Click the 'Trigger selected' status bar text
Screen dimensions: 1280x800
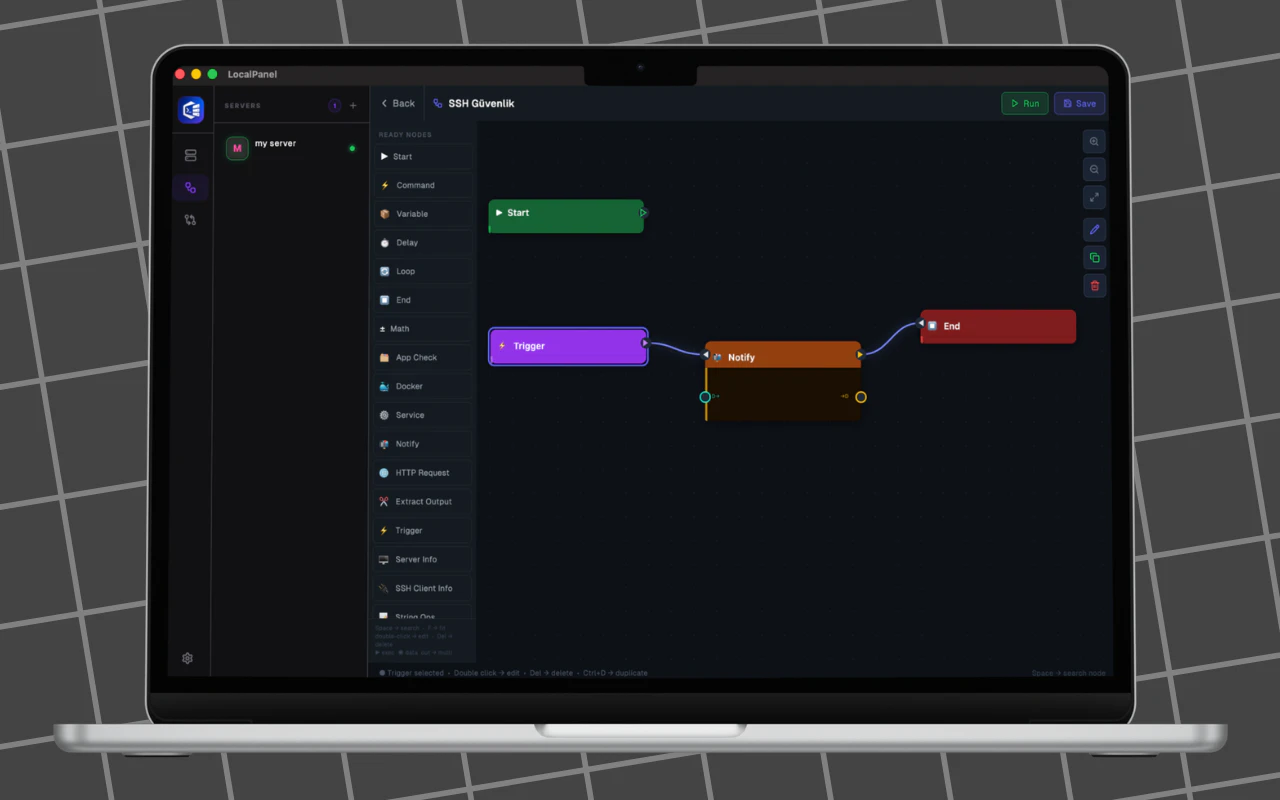415,673
